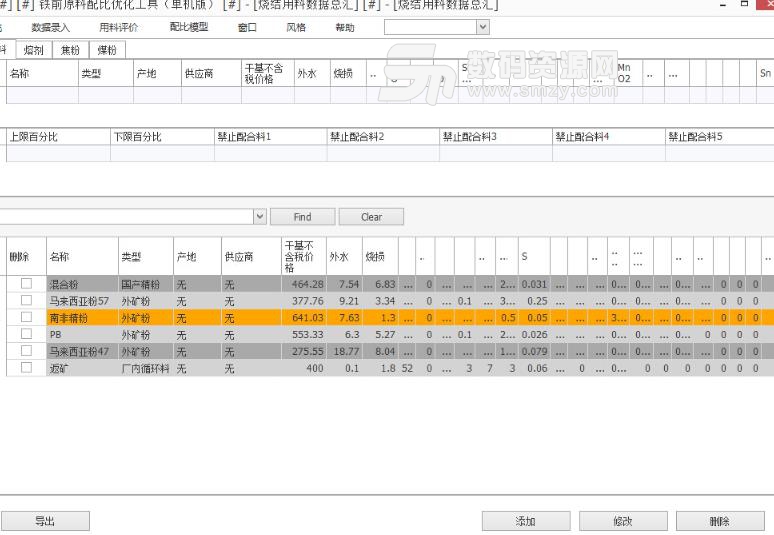Click the lower table 类型 column header
This screenshot has width=774, height=535.
click(x=146, y=256)
